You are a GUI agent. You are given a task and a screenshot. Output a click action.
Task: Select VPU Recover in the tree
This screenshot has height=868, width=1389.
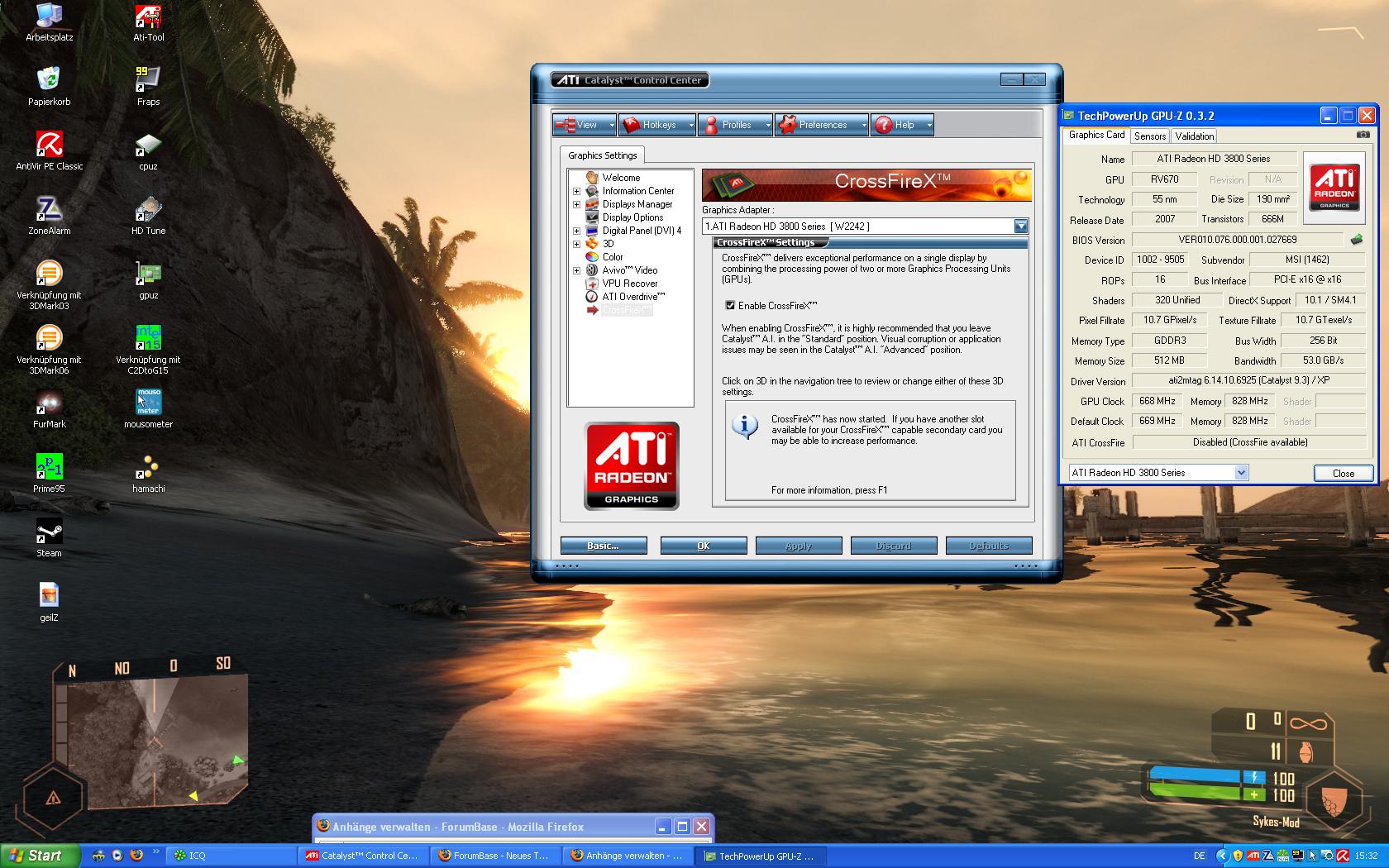[x=630, y=284]
